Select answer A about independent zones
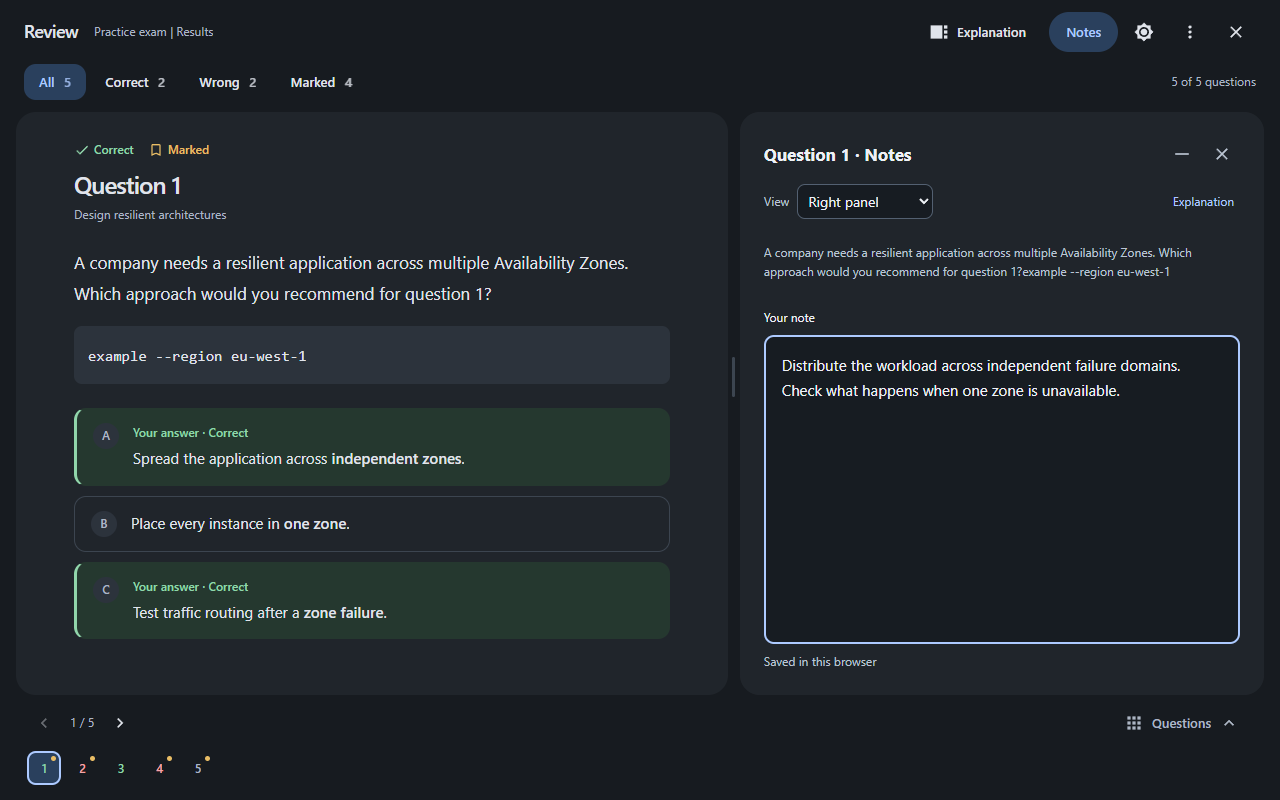 (372, 447)
